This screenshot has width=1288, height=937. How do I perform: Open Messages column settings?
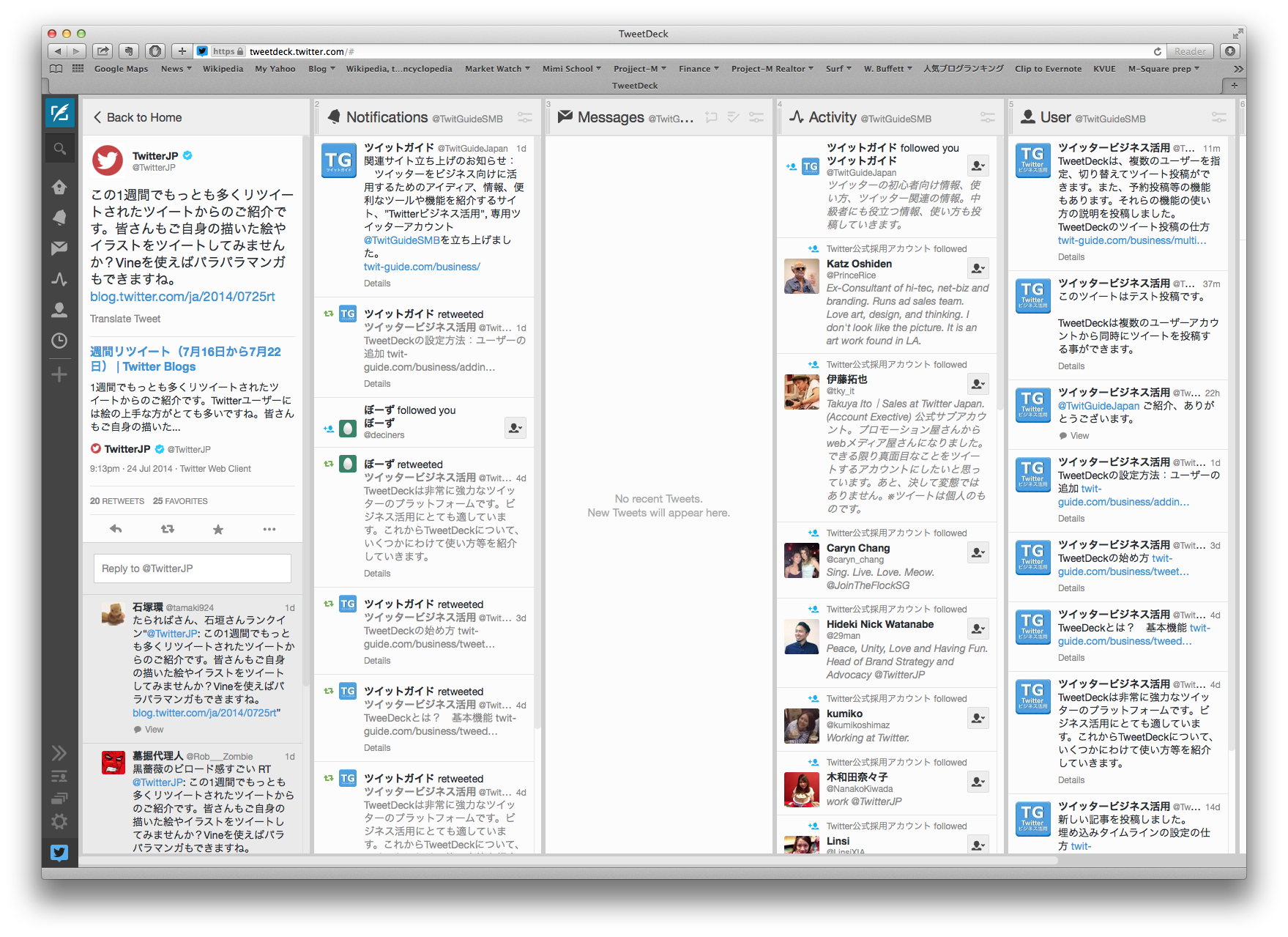[756, 117]
